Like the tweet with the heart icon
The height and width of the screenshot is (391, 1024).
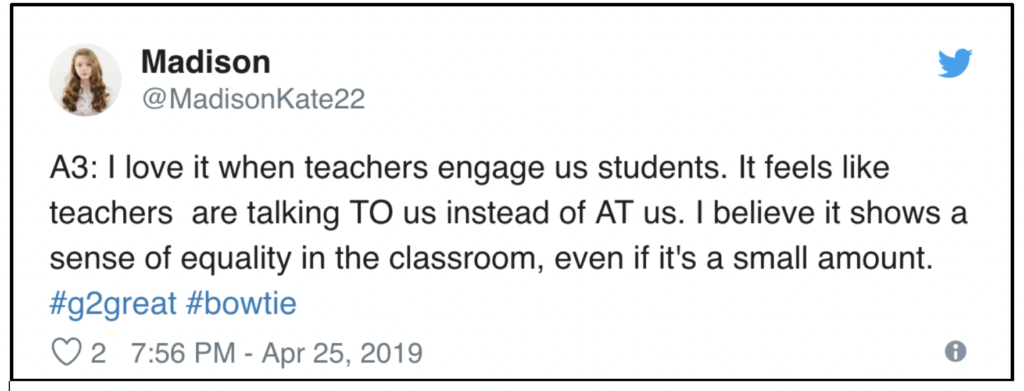tap(66, 353)
